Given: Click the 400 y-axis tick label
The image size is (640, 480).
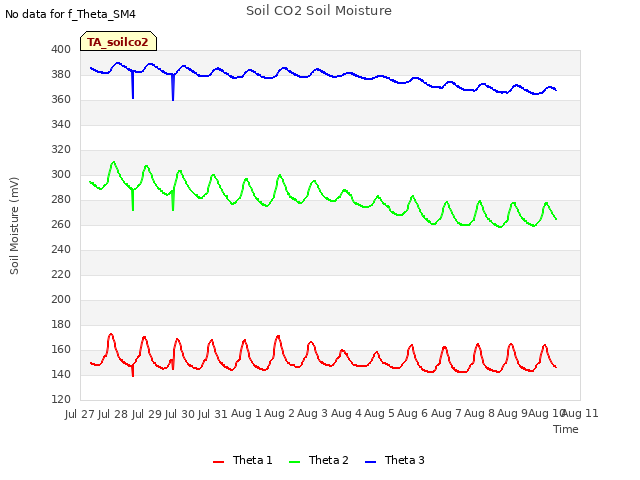Looking at the screenshot, I should [61, 50].
